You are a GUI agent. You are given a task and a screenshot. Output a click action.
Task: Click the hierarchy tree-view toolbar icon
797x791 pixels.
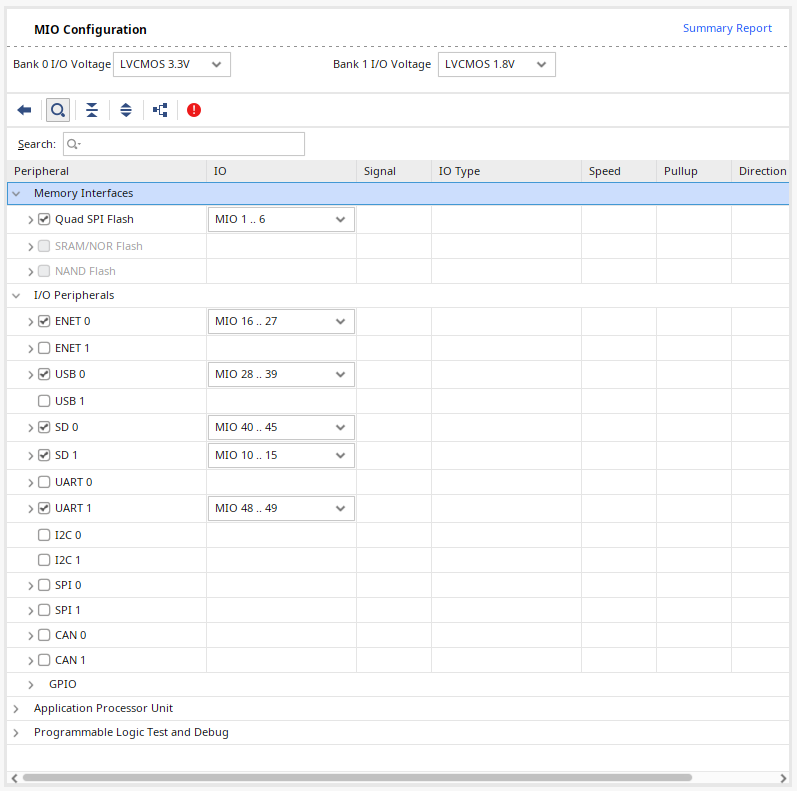tap(160, 110)
